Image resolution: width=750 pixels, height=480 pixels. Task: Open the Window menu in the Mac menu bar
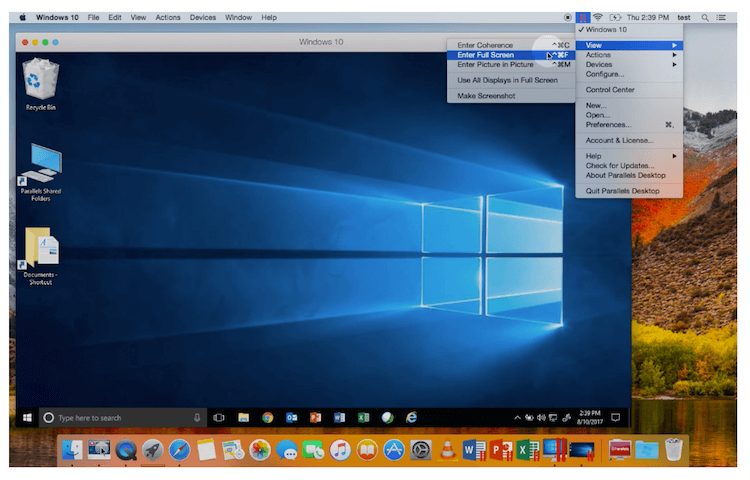[240, 18]
